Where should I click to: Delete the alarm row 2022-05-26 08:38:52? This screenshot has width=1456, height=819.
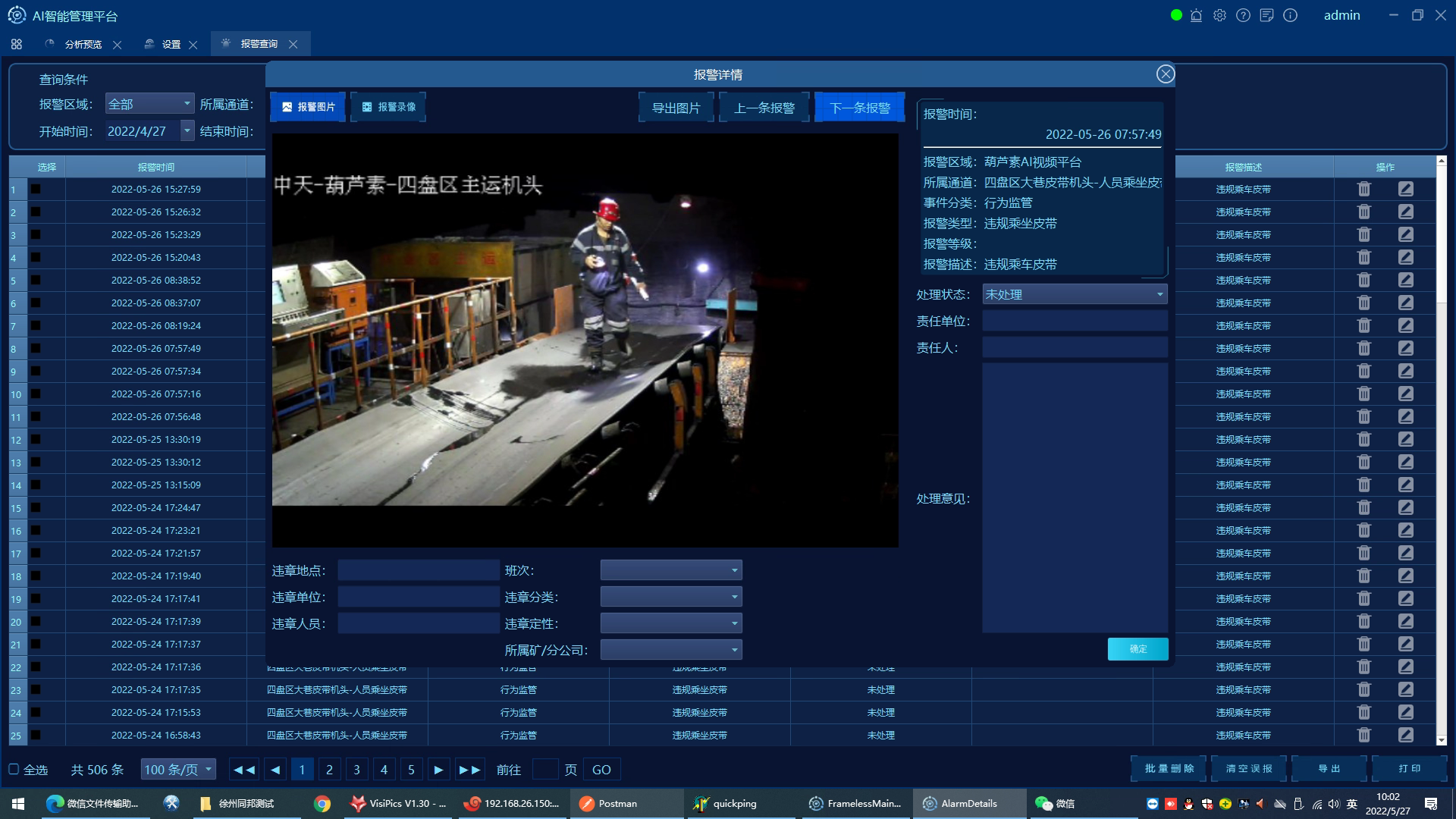tap(1364, 280)
